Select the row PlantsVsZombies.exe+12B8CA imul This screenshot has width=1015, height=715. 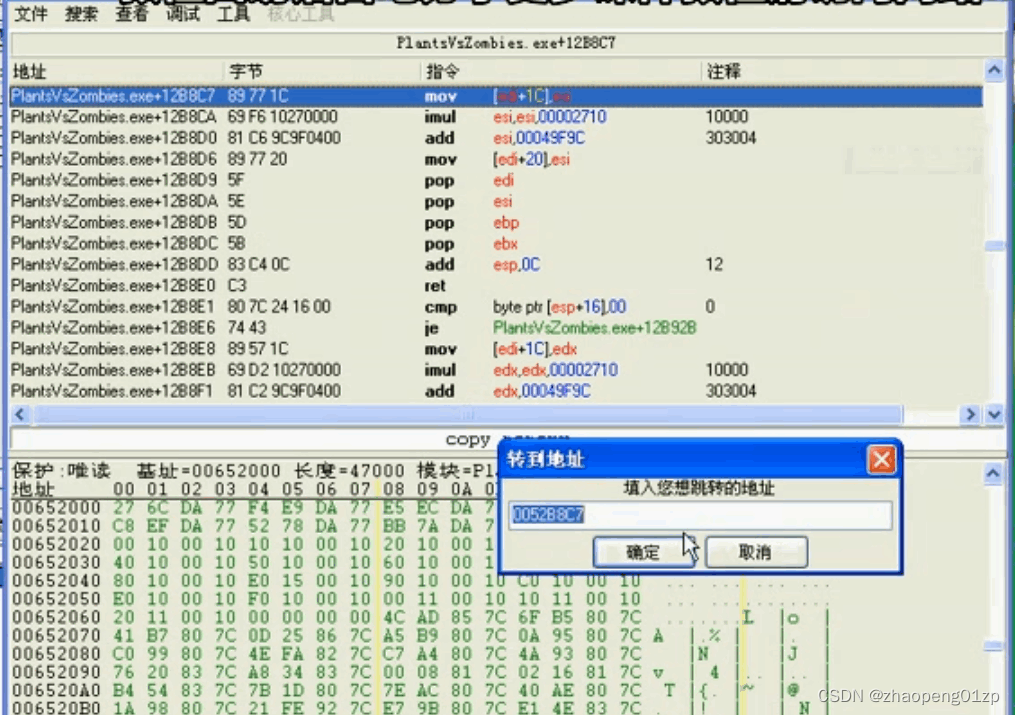pos(496,117)
